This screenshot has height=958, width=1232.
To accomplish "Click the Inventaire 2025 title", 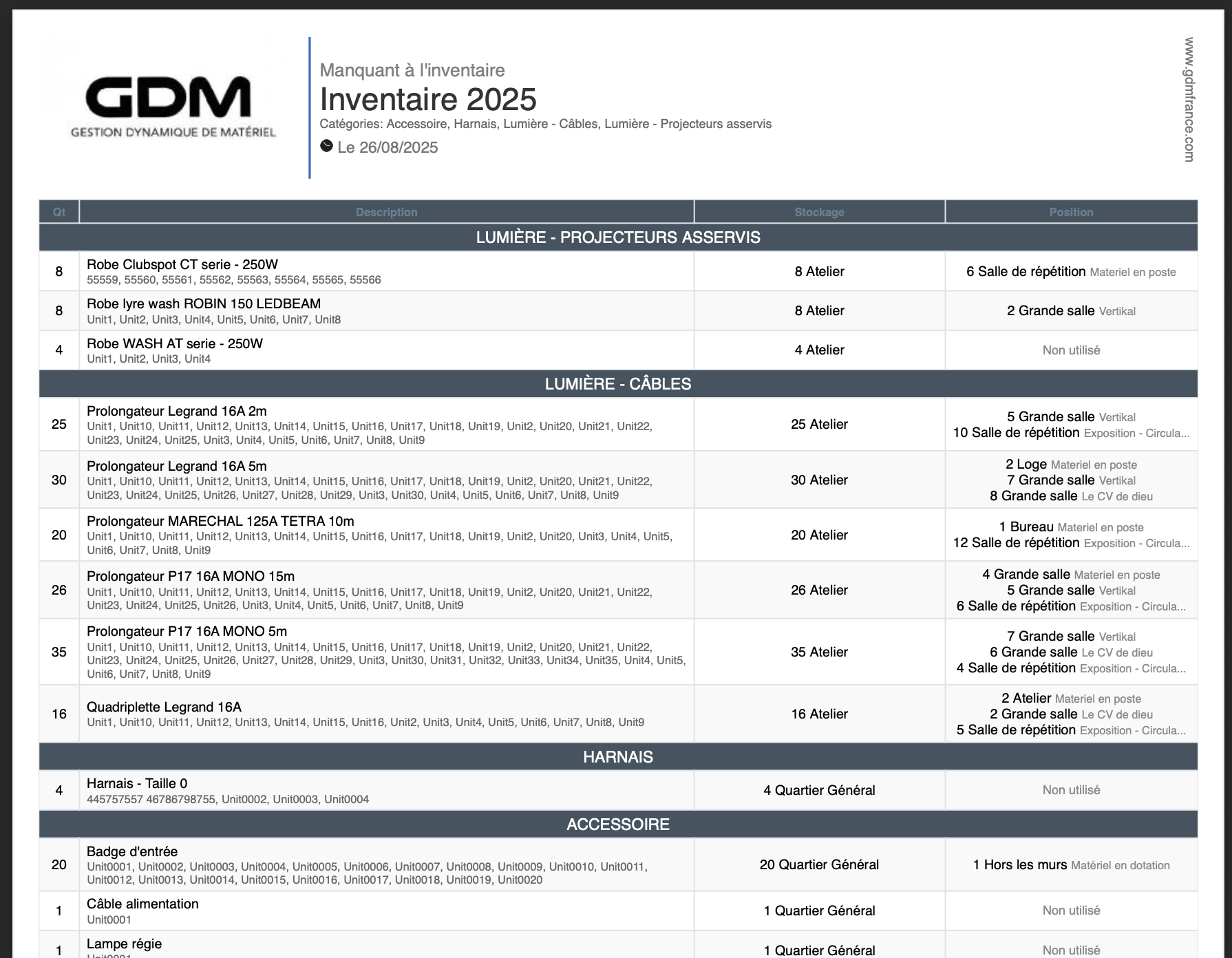I will [x=427, y=100].
